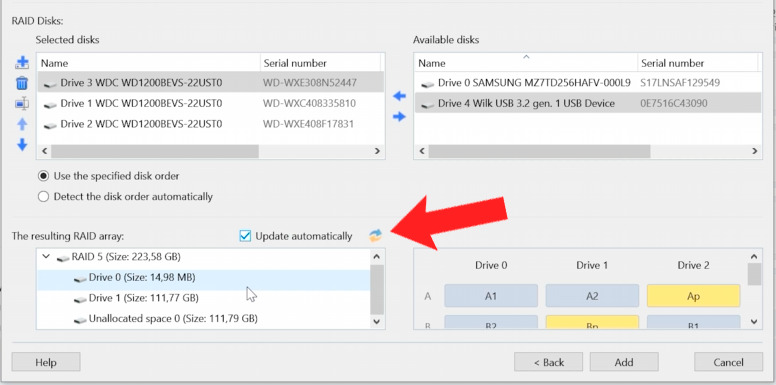Select Drive 3 WDC WD1200BEVS row
The height and width of the screenshot is (385, 776).
[210, 83]
